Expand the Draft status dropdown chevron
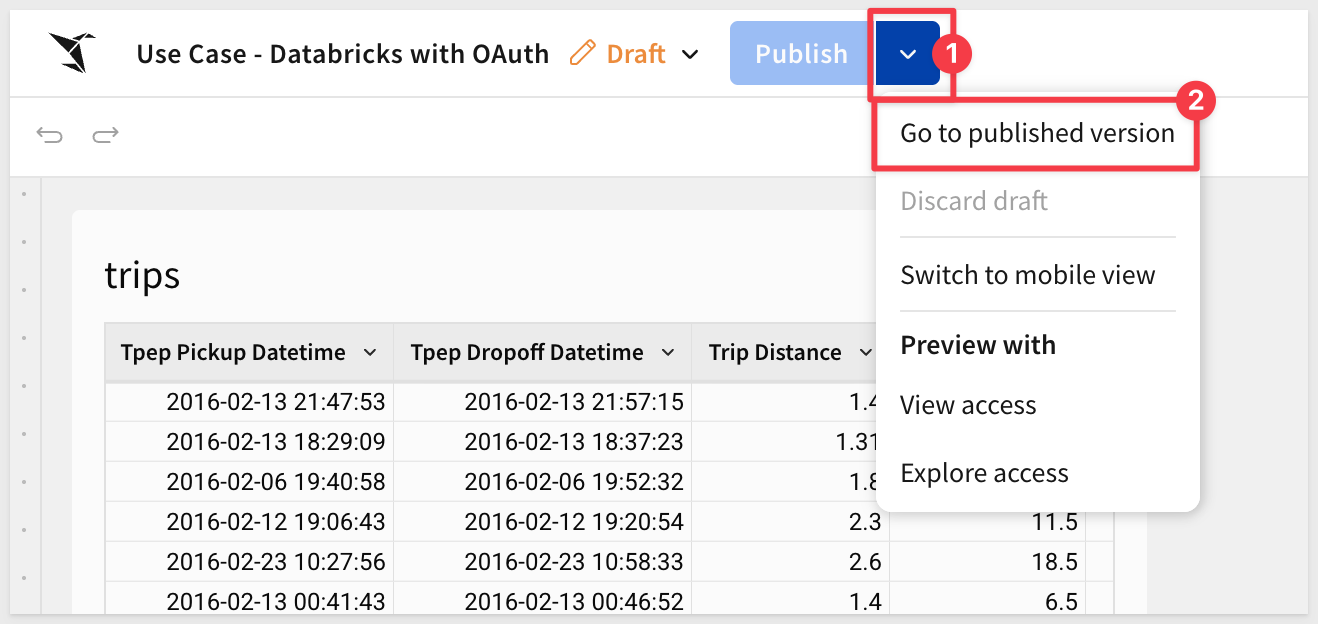Screen dimensions: 1318x624 (690, 54)
